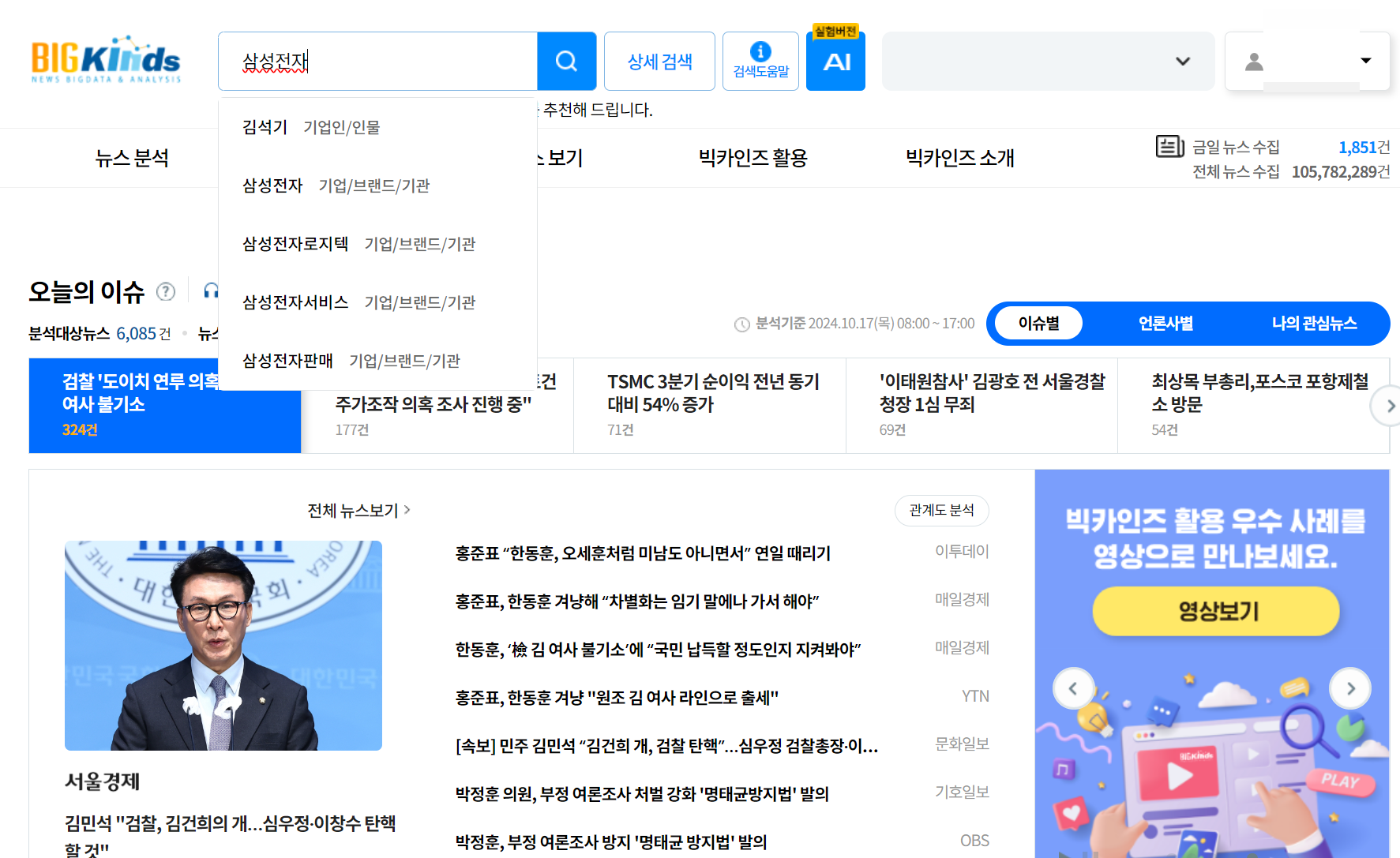Advance issue cards with right arrow
The height and width of the screenshot is (858, 1400).
coord(1389,406)
